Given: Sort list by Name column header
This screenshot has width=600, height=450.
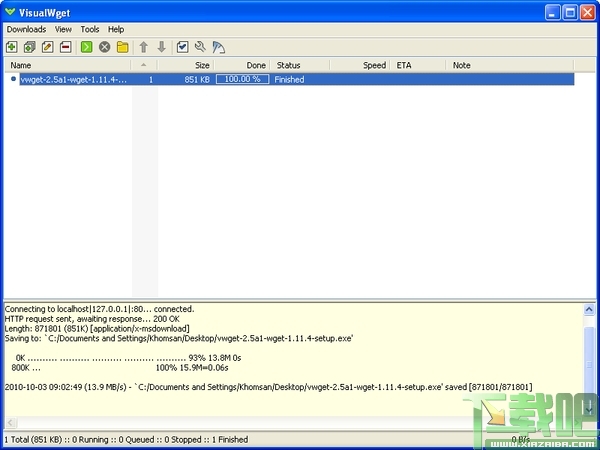Looking at the screenshot, I should (68, 65).
